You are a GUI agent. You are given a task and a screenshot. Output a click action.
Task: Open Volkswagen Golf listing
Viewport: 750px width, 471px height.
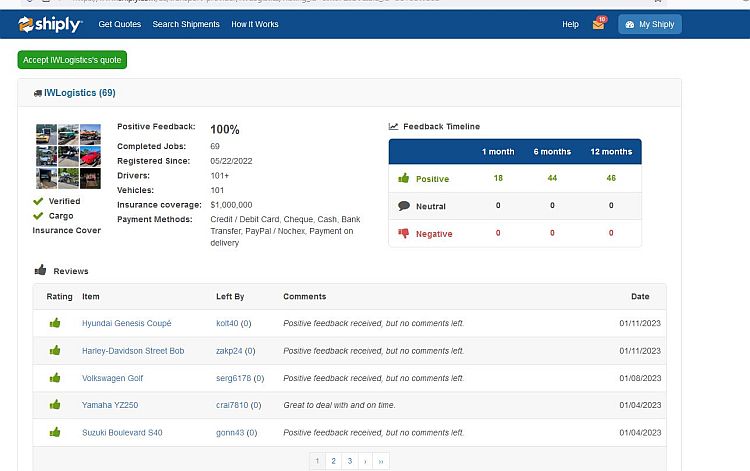112,378
